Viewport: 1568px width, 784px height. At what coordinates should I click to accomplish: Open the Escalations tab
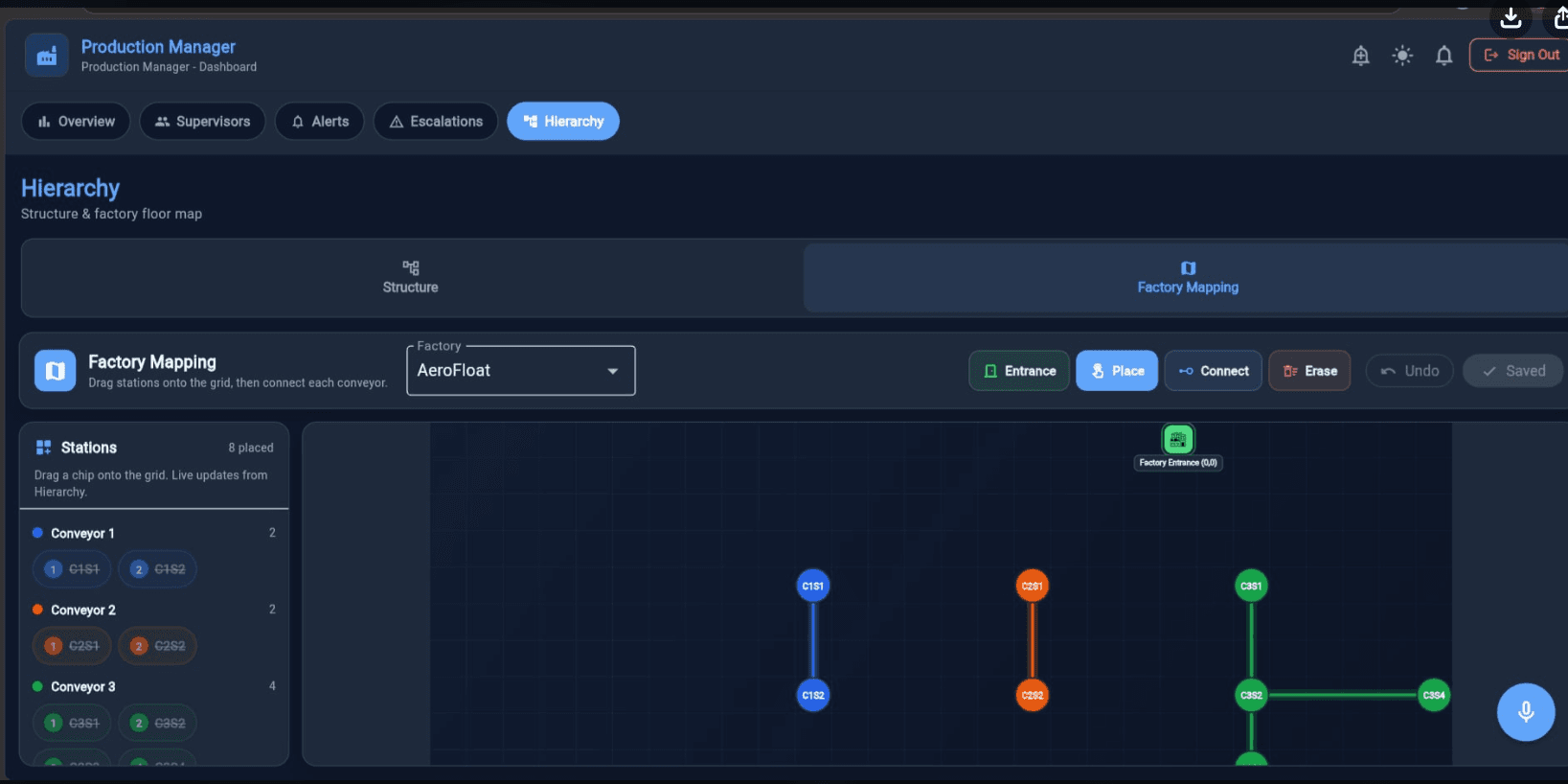436,122
